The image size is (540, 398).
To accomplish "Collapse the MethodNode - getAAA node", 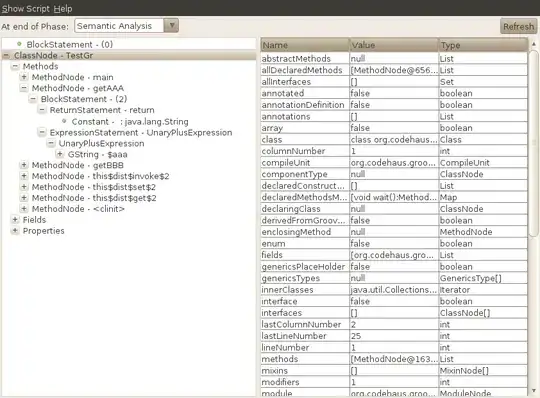I will (x=24, y=88).
